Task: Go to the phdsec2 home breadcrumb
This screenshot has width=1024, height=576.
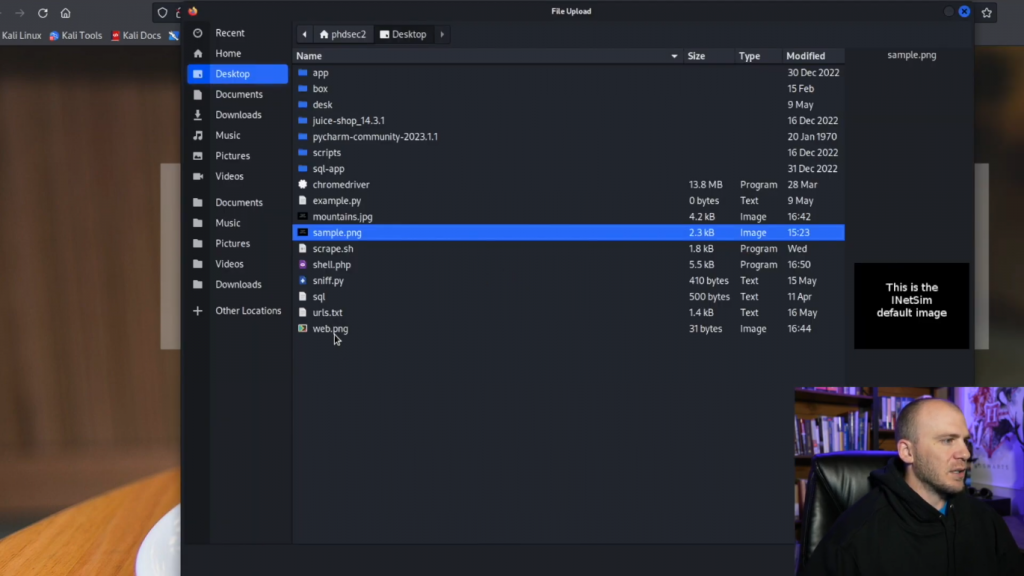Action: coord(343,34)
